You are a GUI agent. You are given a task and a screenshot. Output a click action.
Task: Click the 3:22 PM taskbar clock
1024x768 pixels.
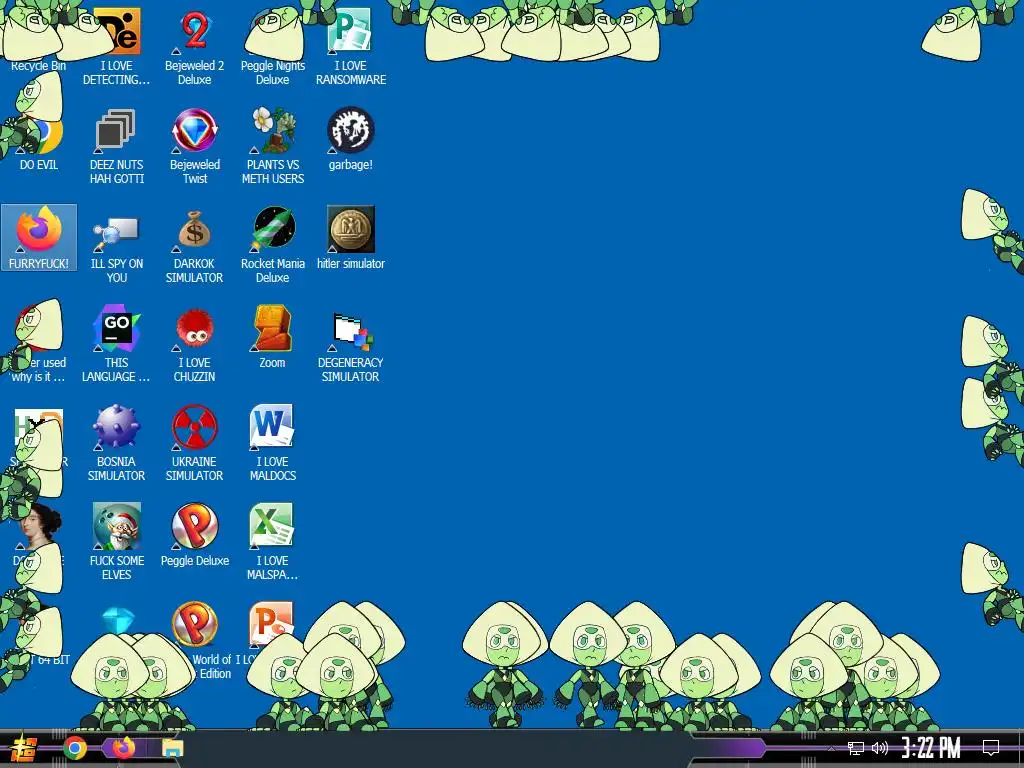coord(931,748)
